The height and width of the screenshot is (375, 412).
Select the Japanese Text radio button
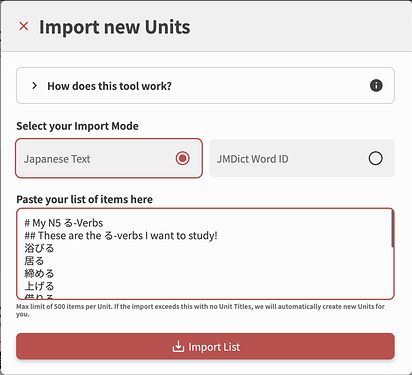[x=183, y=158]
